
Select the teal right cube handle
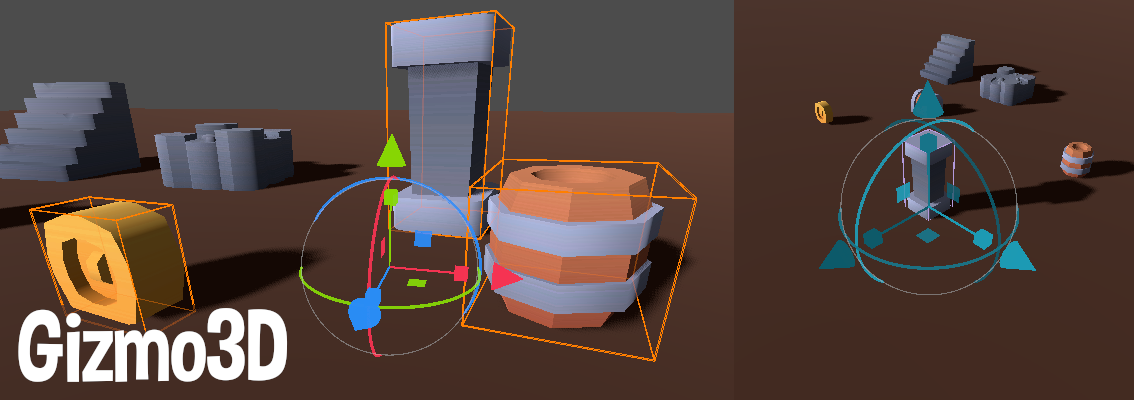(982, 239)
